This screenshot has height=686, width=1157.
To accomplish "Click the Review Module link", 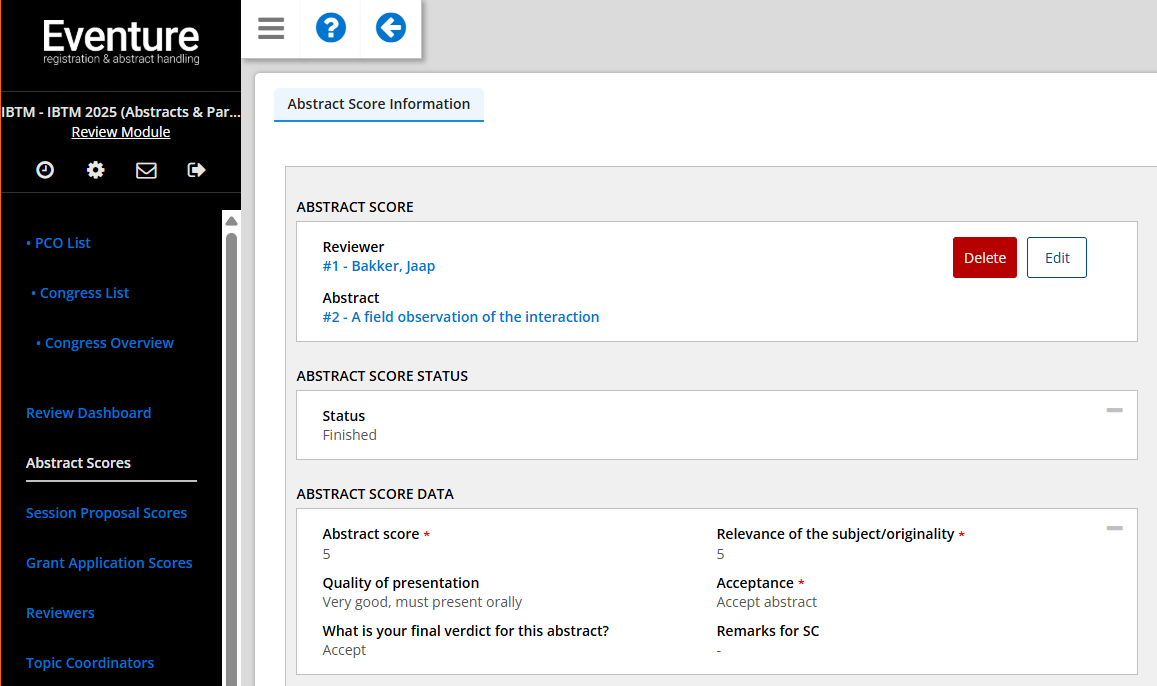I will 121,132.
